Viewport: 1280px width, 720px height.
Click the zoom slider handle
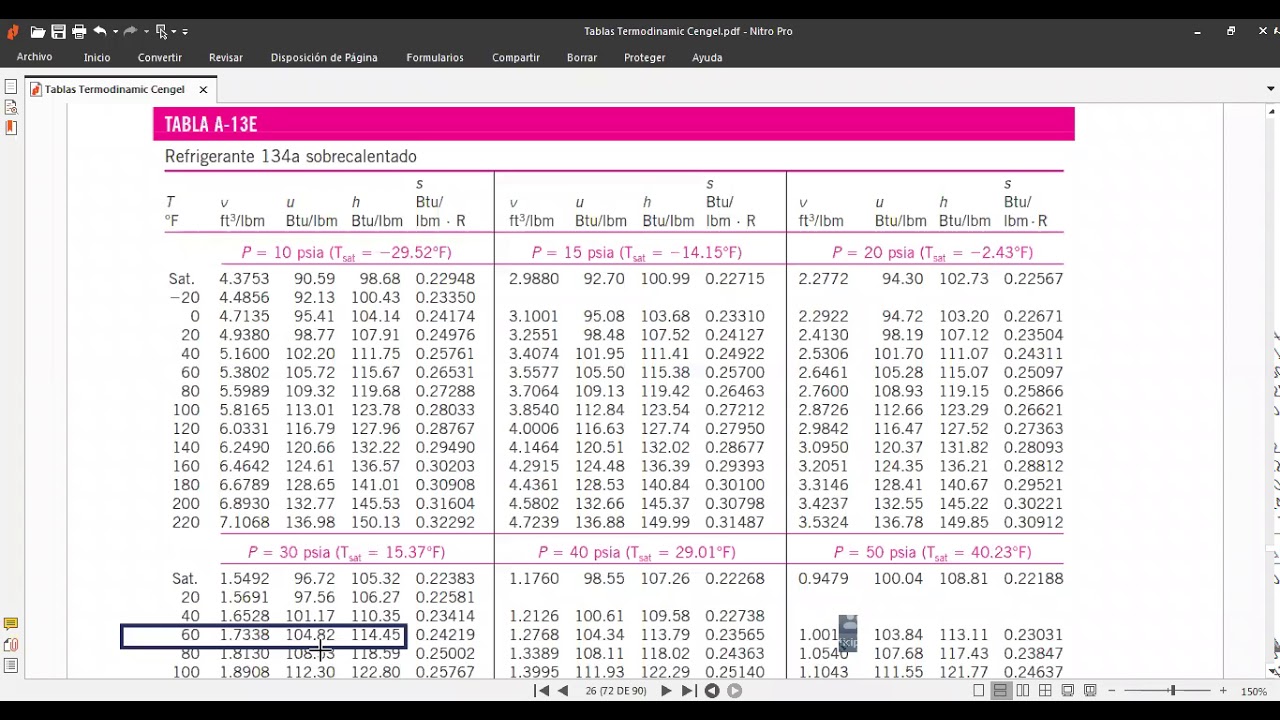1173,690
